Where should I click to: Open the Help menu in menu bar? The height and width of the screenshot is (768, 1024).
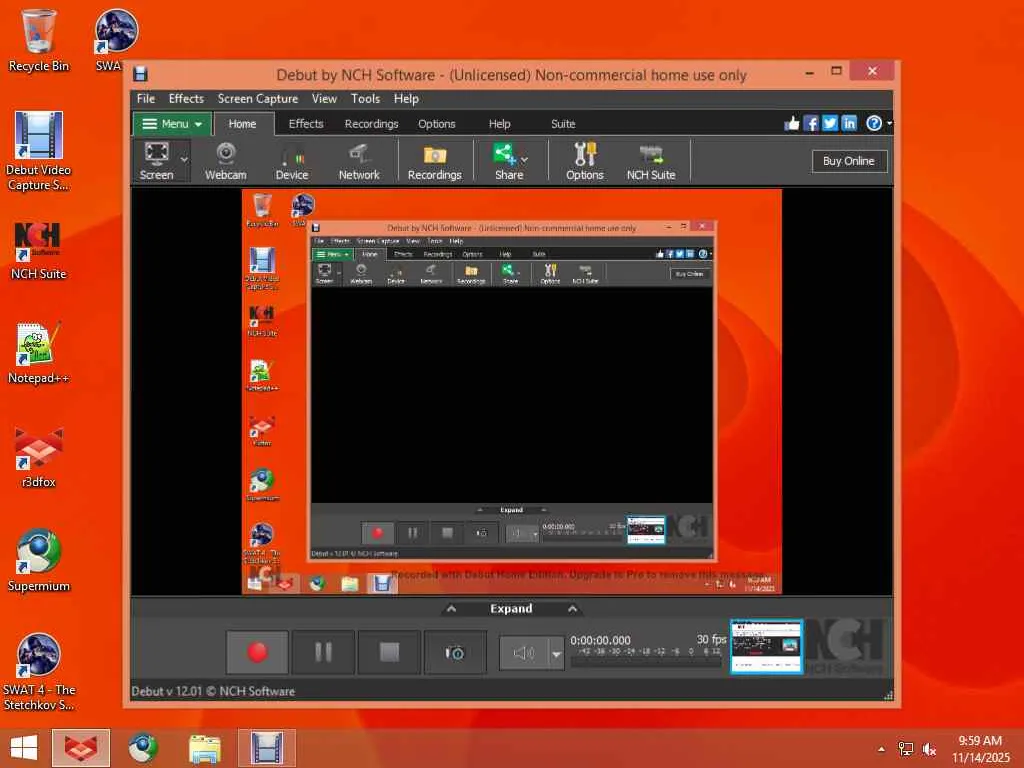(x=406, y=99)
